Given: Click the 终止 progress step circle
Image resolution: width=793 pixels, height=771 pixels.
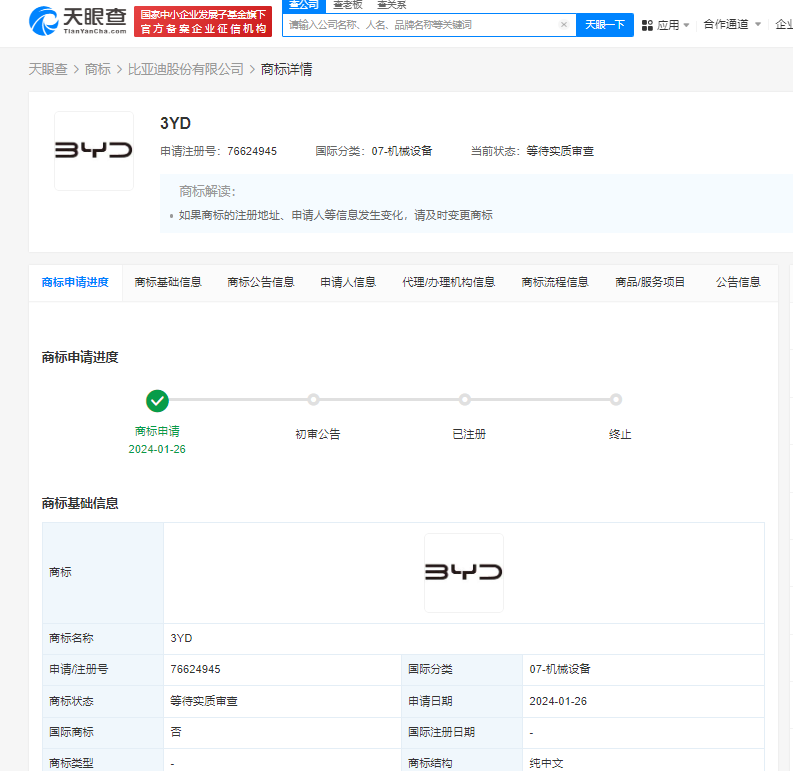Looking at the screenshot, I should pos(616,400).
